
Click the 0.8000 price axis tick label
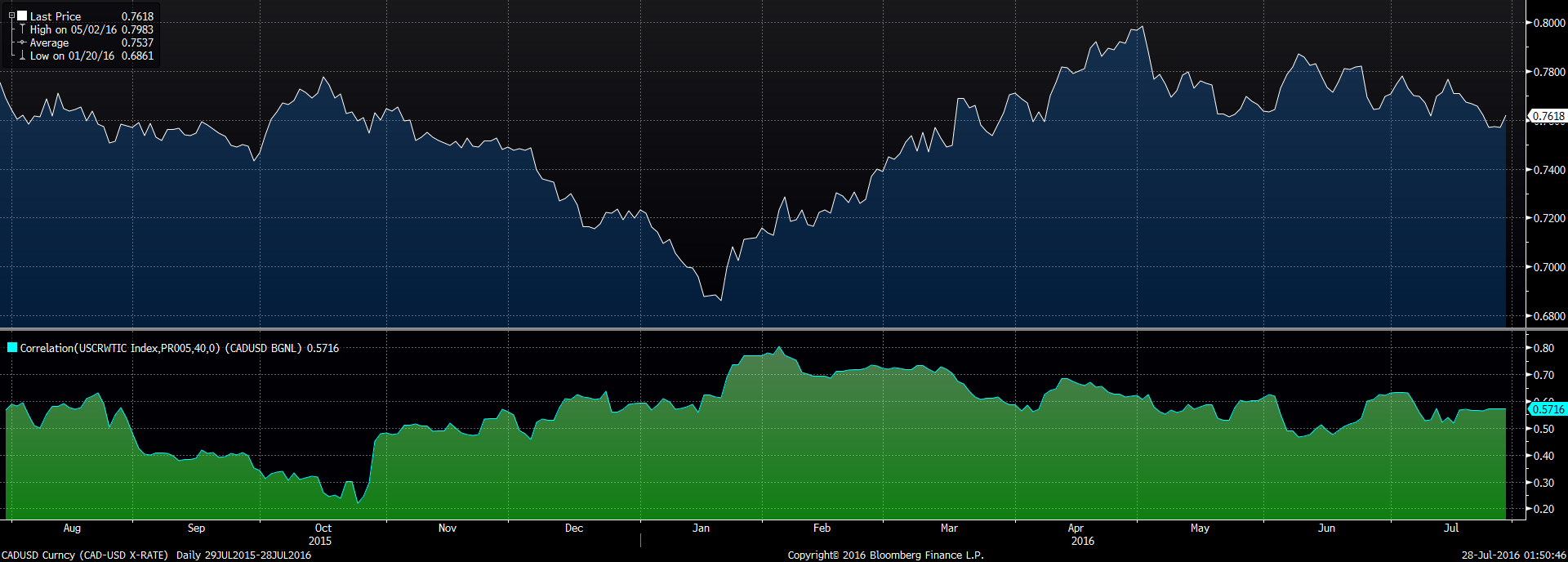(1549, 23)
